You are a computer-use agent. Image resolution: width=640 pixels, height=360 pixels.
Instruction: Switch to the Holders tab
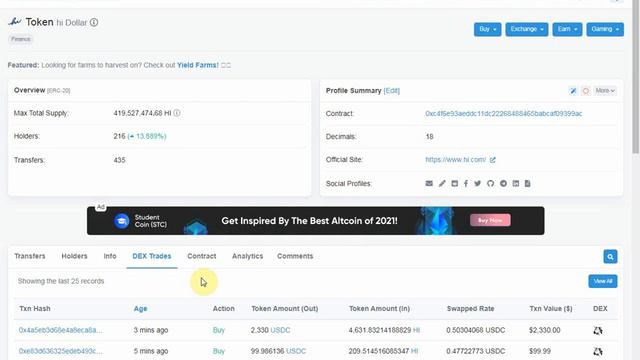pyautogui.click(x=74, y=256)
